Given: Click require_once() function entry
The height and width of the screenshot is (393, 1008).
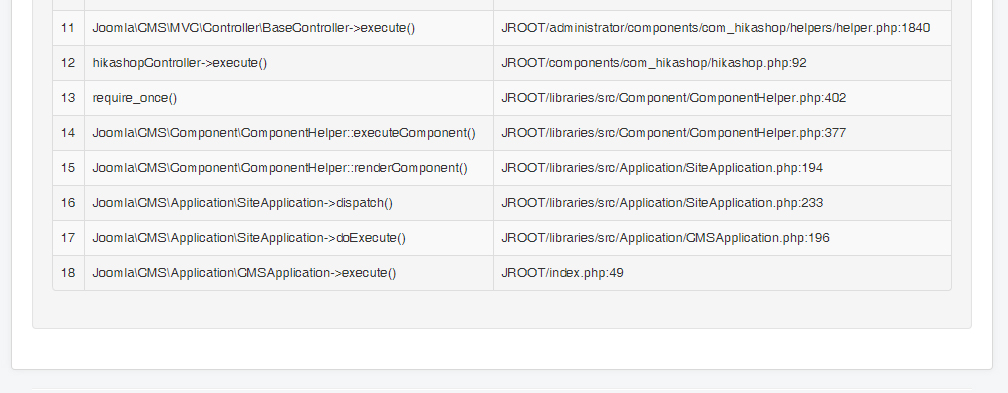Looking at the screenshot, I should [135, 98].
